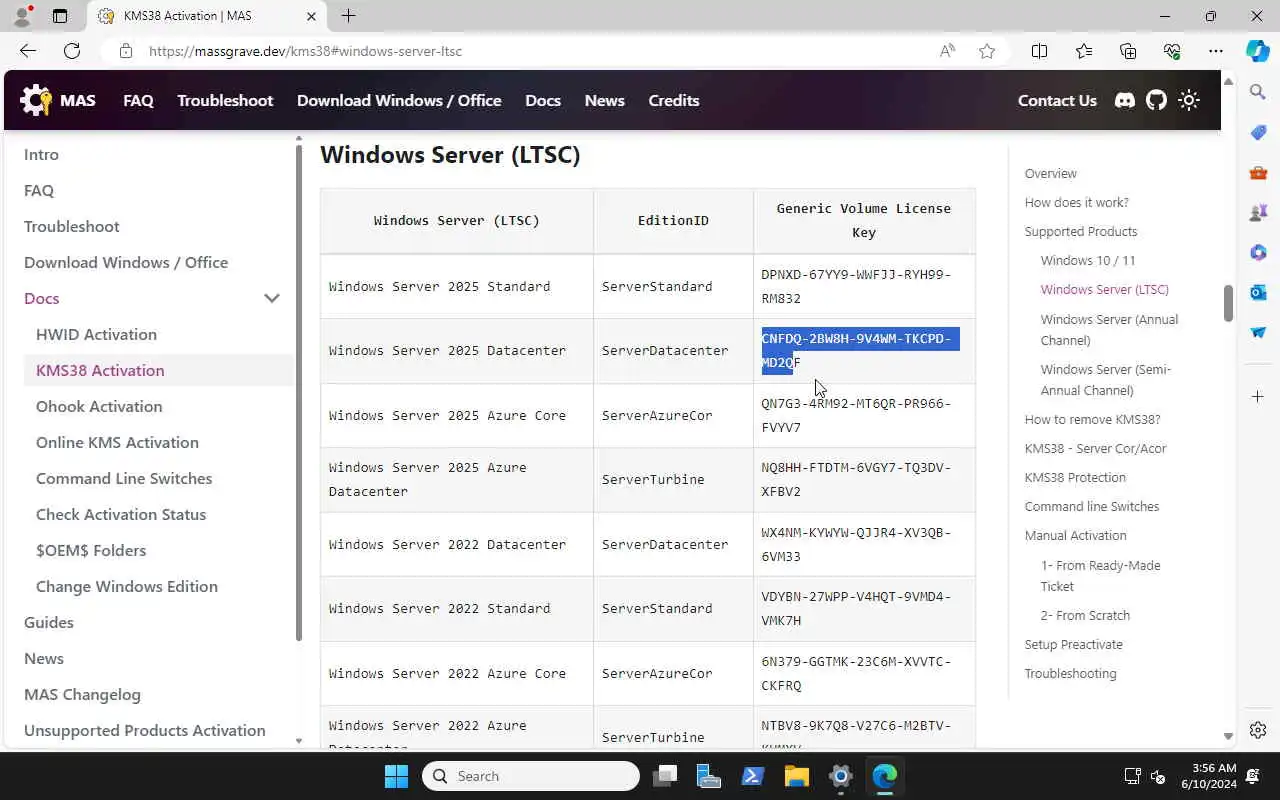Open the Tab actions menu icon
This screenshot has width=1280, height=800.
[x=60, y=16]
